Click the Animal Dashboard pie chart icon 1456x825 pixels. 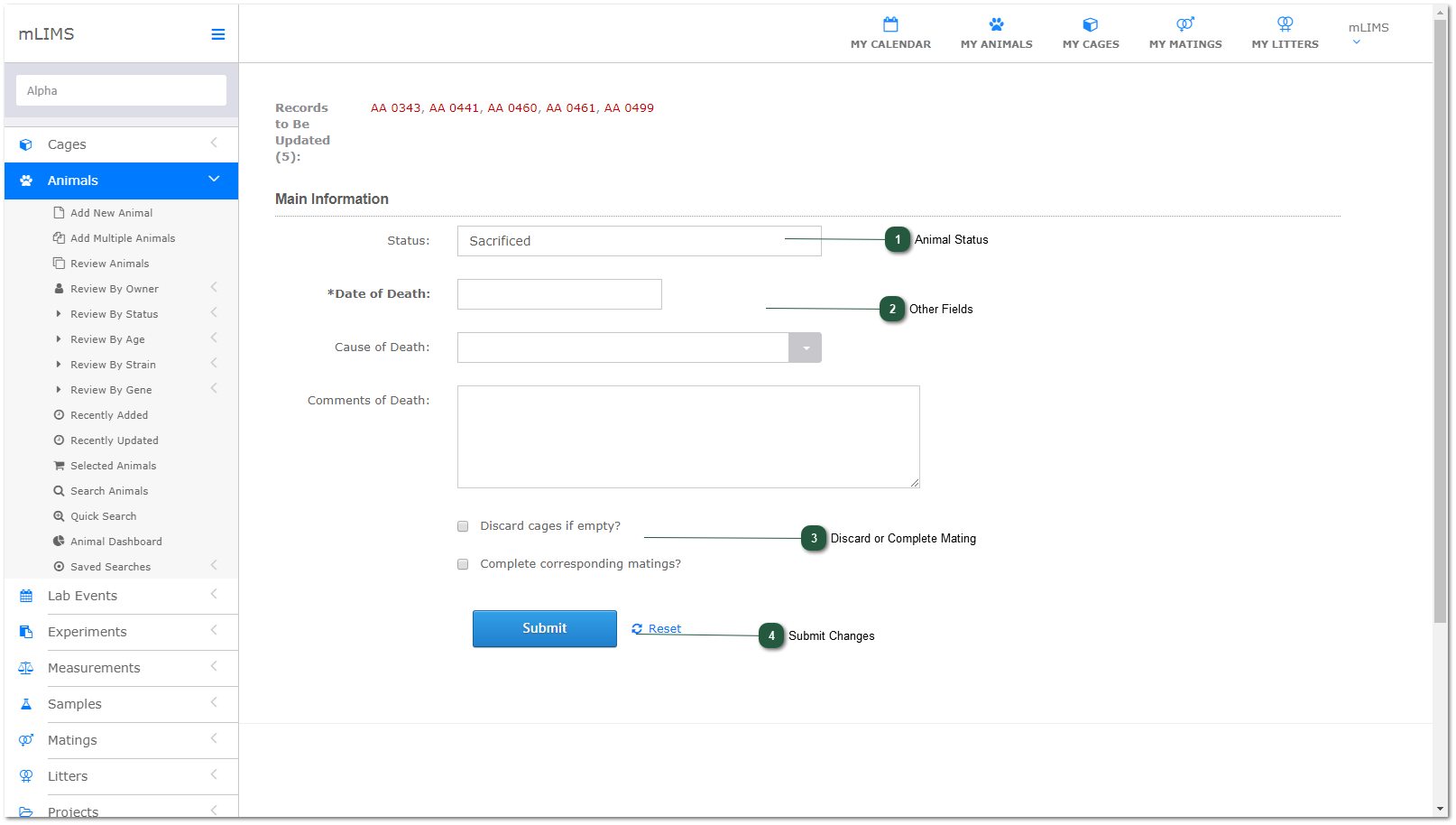(59, 542)
